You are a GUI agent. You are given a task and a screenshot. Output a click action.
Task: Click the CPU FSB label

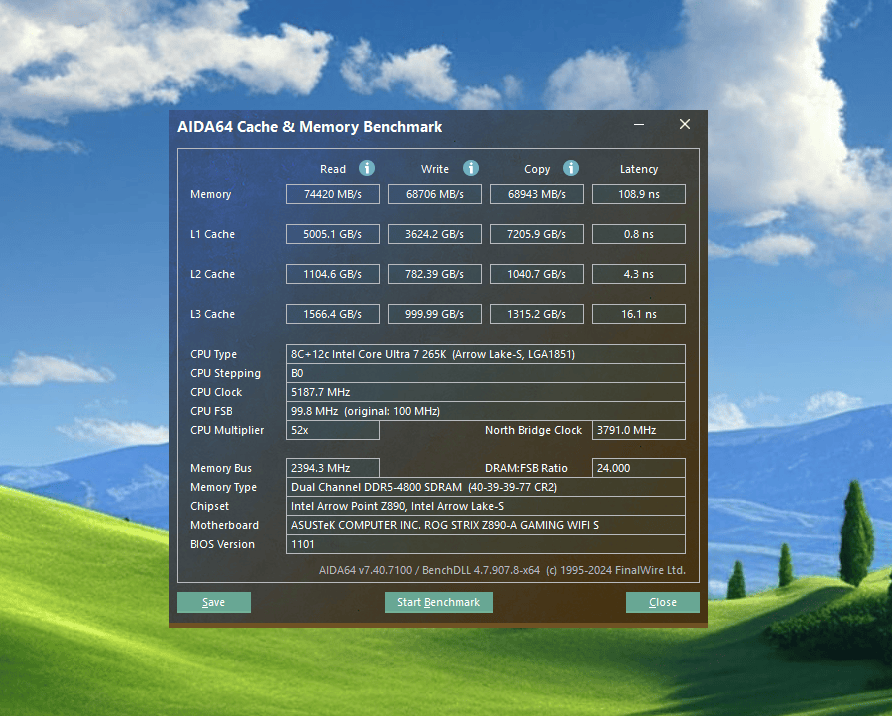tap(211, 411)
